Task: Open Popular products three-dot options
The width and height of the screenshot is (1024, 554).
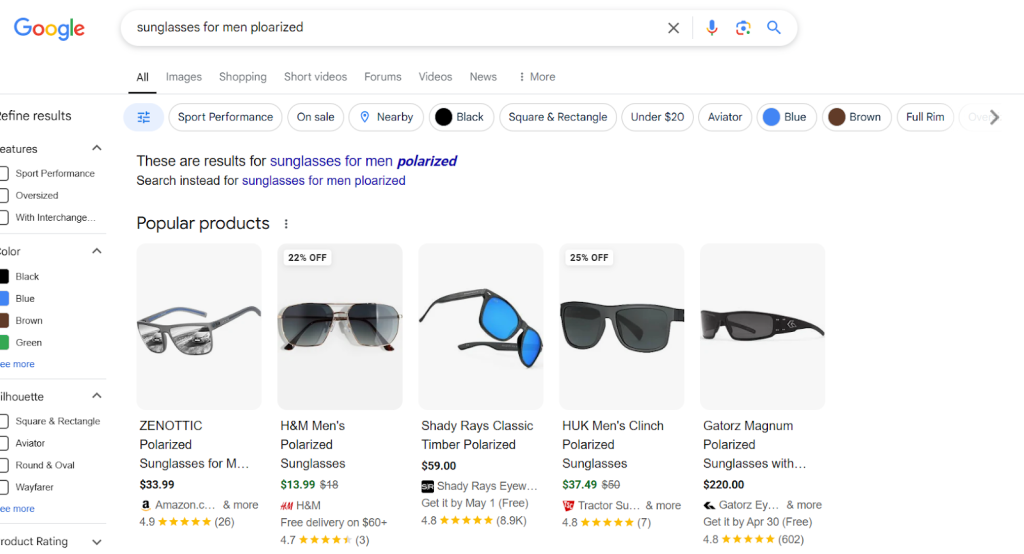Action: [x=286, y=224]
